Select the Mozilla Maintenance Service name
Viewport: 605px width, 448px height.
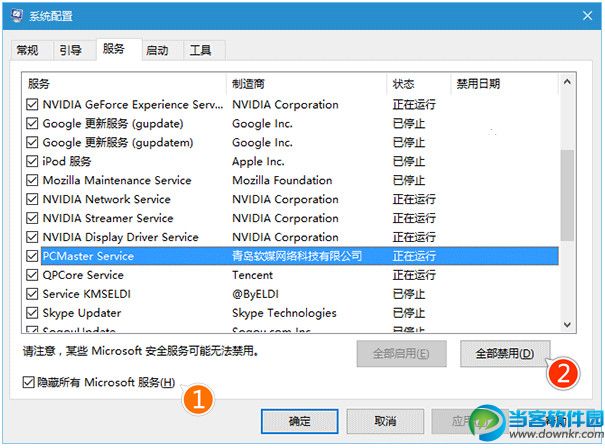[x=117, y=180]
